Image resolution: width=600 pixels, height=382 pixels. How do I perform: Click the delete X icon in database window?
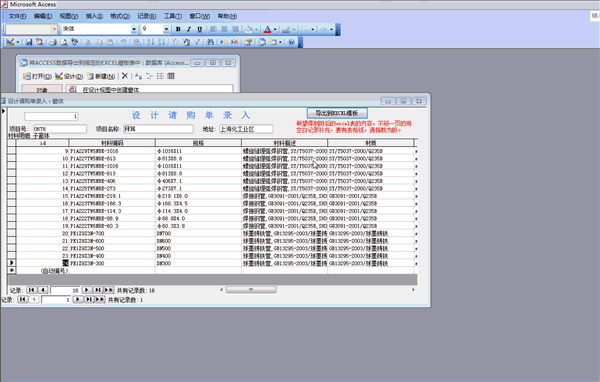coord(125,76)
